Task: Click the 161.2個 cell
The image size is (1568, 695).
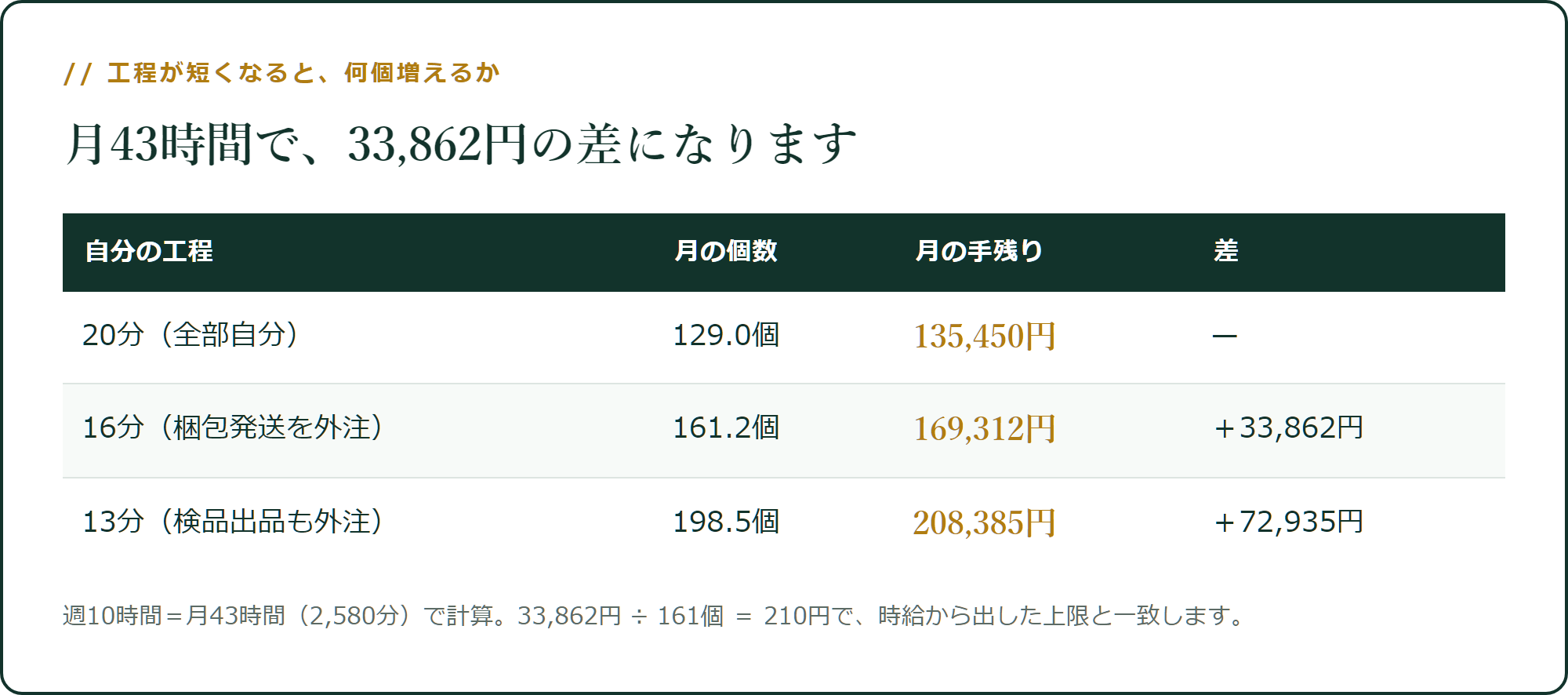Action: 726,428
